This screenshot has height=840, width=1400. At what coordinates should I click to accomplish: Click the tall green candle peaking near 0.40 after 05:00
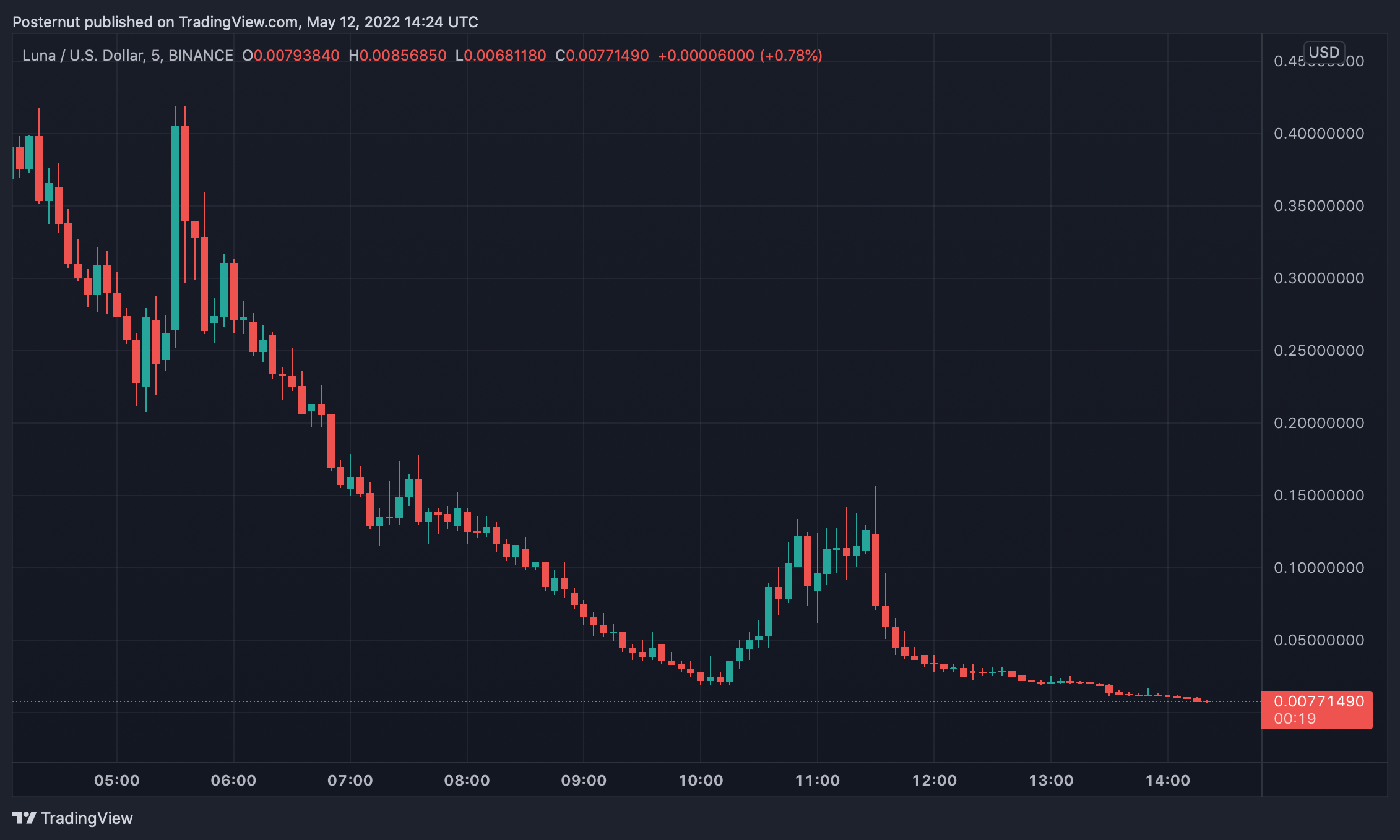(x=175, y=228)
